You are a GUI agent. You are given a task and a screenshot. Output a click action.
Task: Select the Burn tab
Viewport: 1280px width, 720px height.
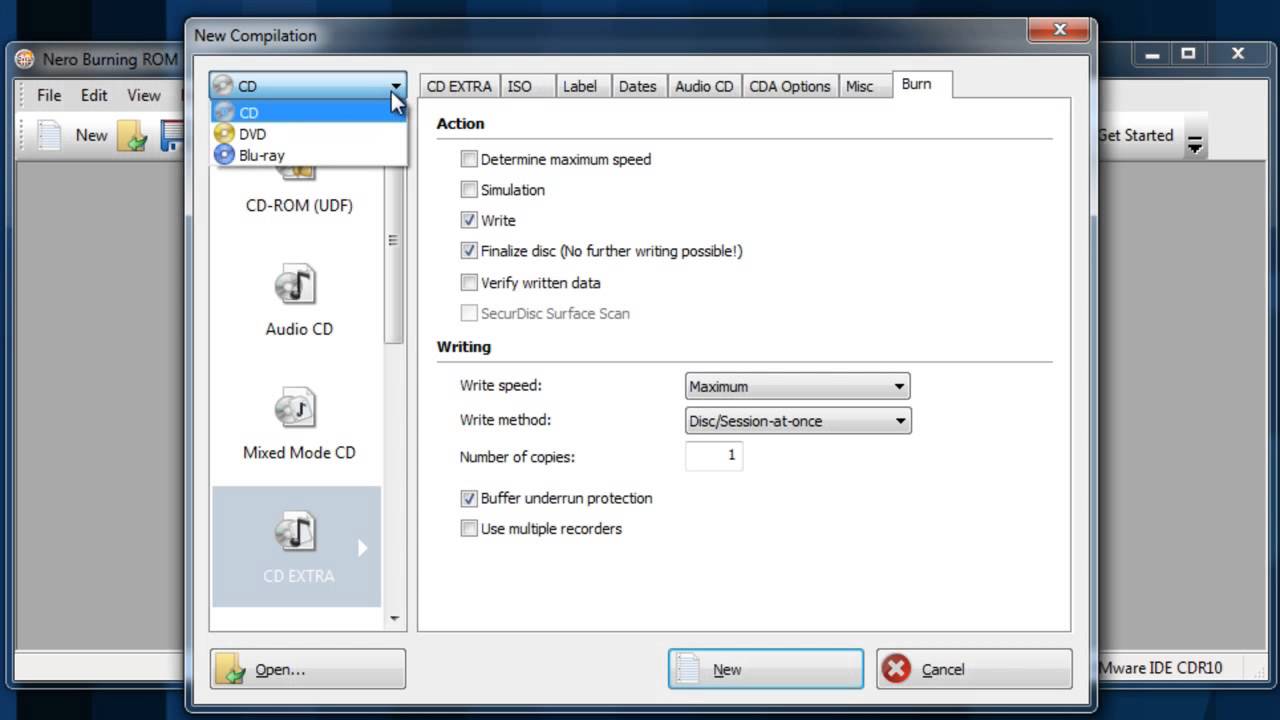(x=921, y=84)
